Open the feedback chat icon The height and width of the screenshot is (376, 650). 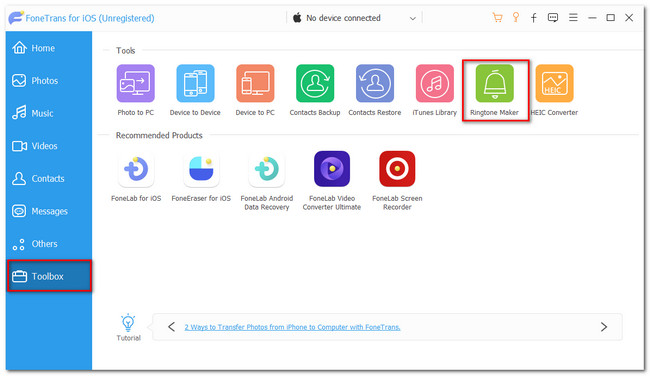coord(553,17)
